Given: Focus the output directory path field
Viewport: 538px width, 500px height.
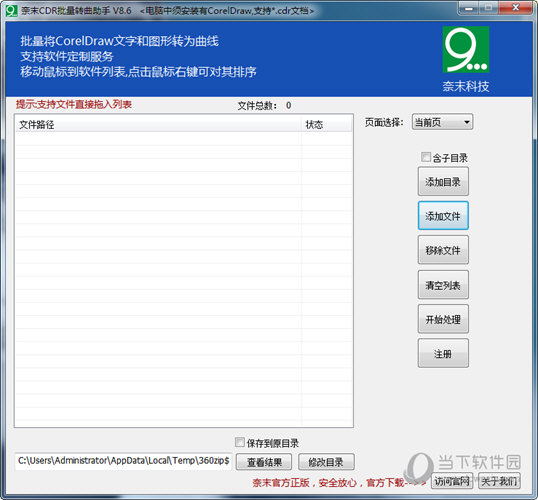Looking at the screenshot, I should [x=123, y=461].
